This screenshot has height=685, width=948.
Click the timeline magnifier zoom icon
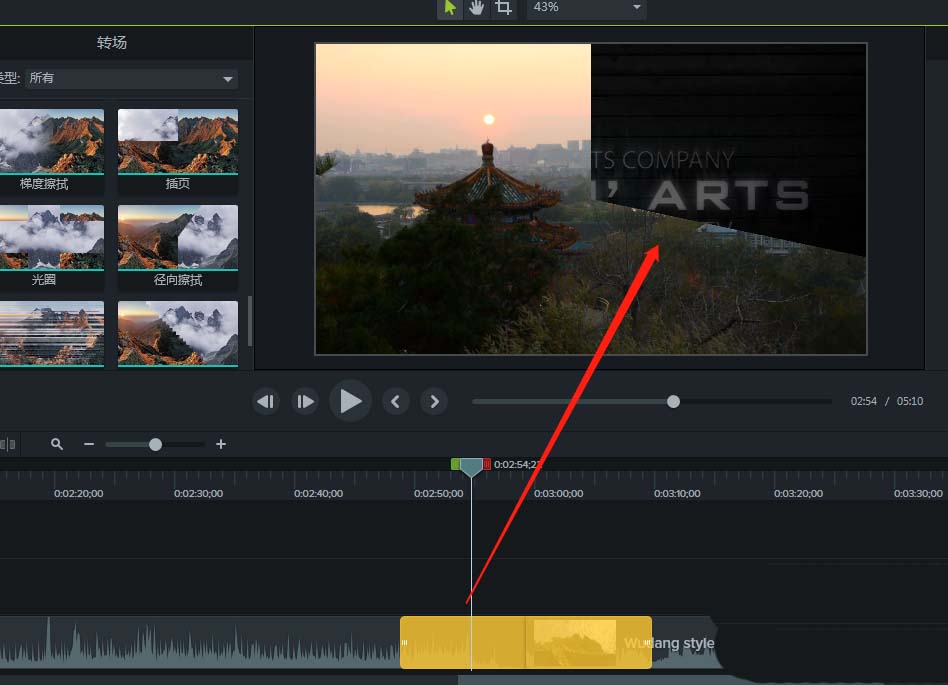click(57, 444)
